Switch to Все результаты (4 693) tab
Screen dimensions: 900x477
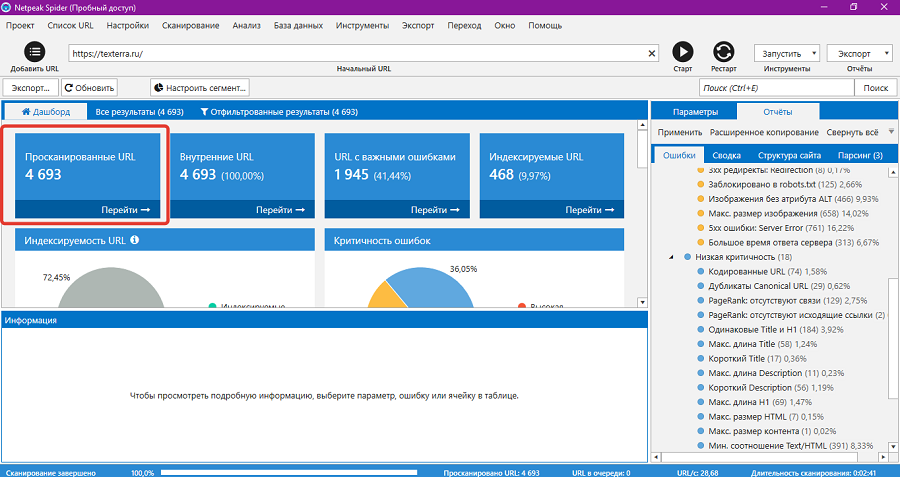(x=139, y=112)
